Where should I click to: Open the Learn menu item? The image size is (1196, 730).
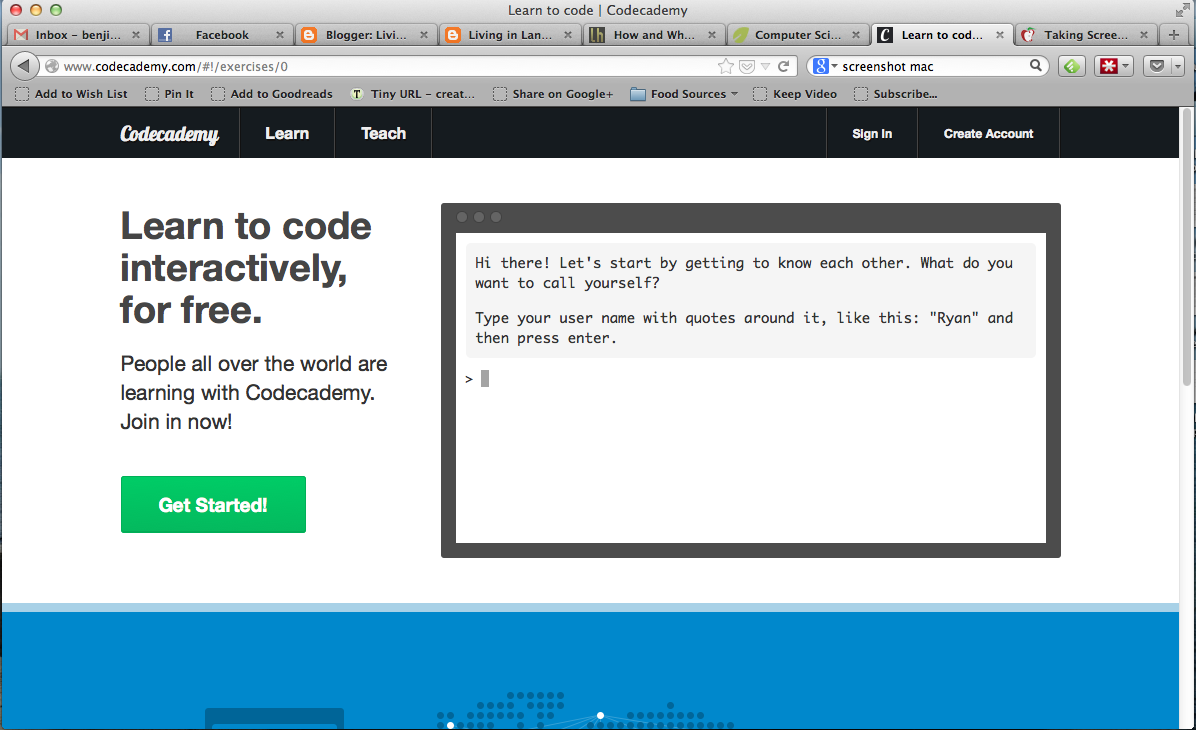pyautogui.click(x=287, y=132)
